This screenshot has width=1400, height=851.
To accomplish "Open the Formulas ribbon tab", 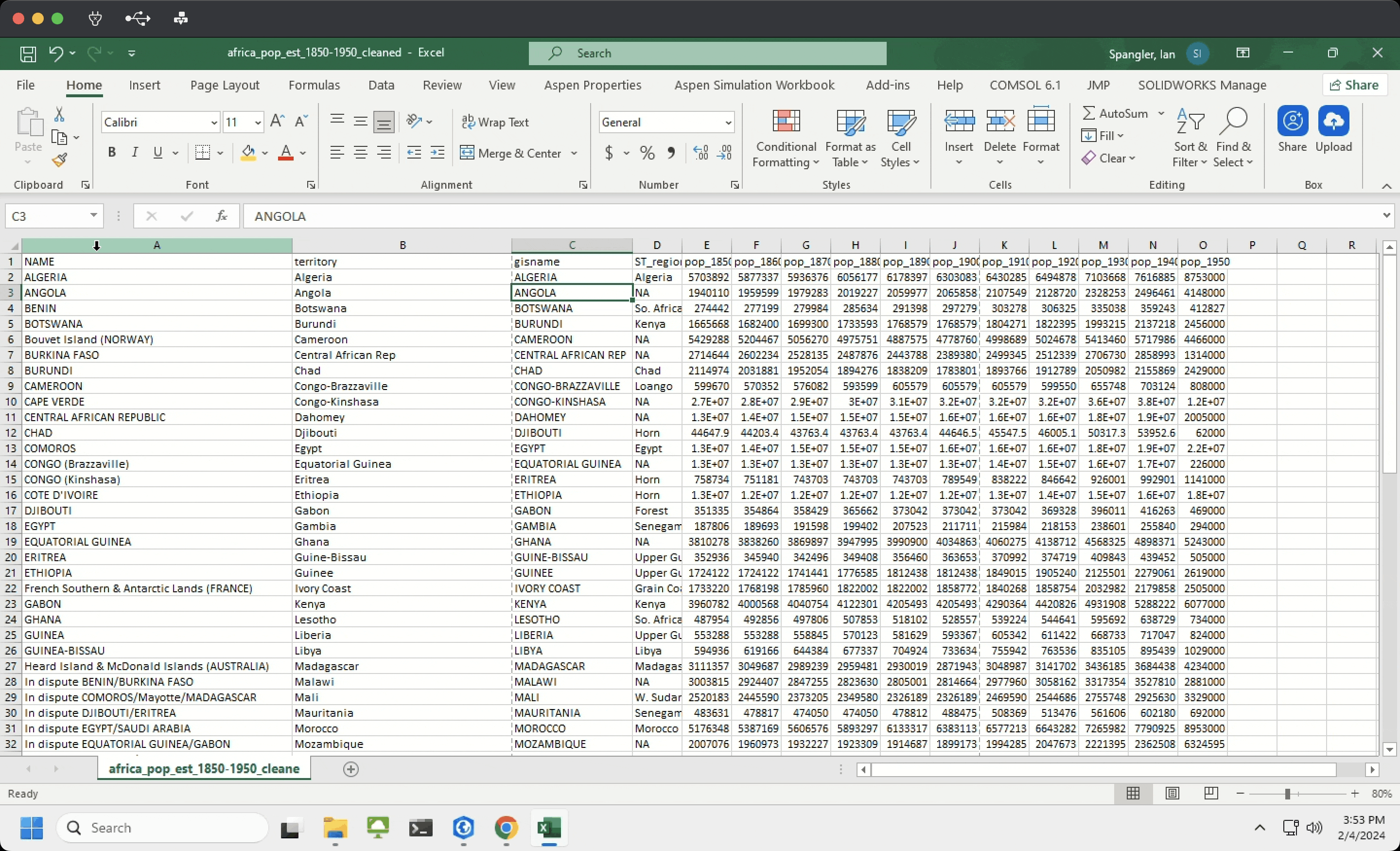I will click(314, 85).
